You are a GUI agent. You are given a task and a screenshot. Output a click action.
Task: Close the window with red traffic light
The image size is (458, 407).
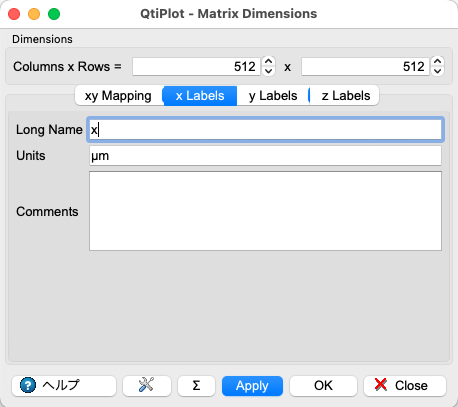point(14,14)
